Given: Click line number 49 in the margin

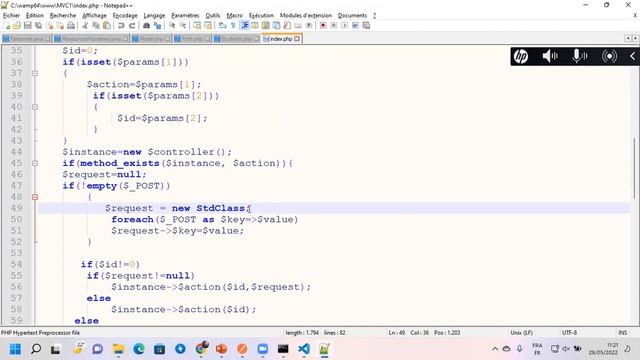Looking at the screenshot, I should coord(16,208).
